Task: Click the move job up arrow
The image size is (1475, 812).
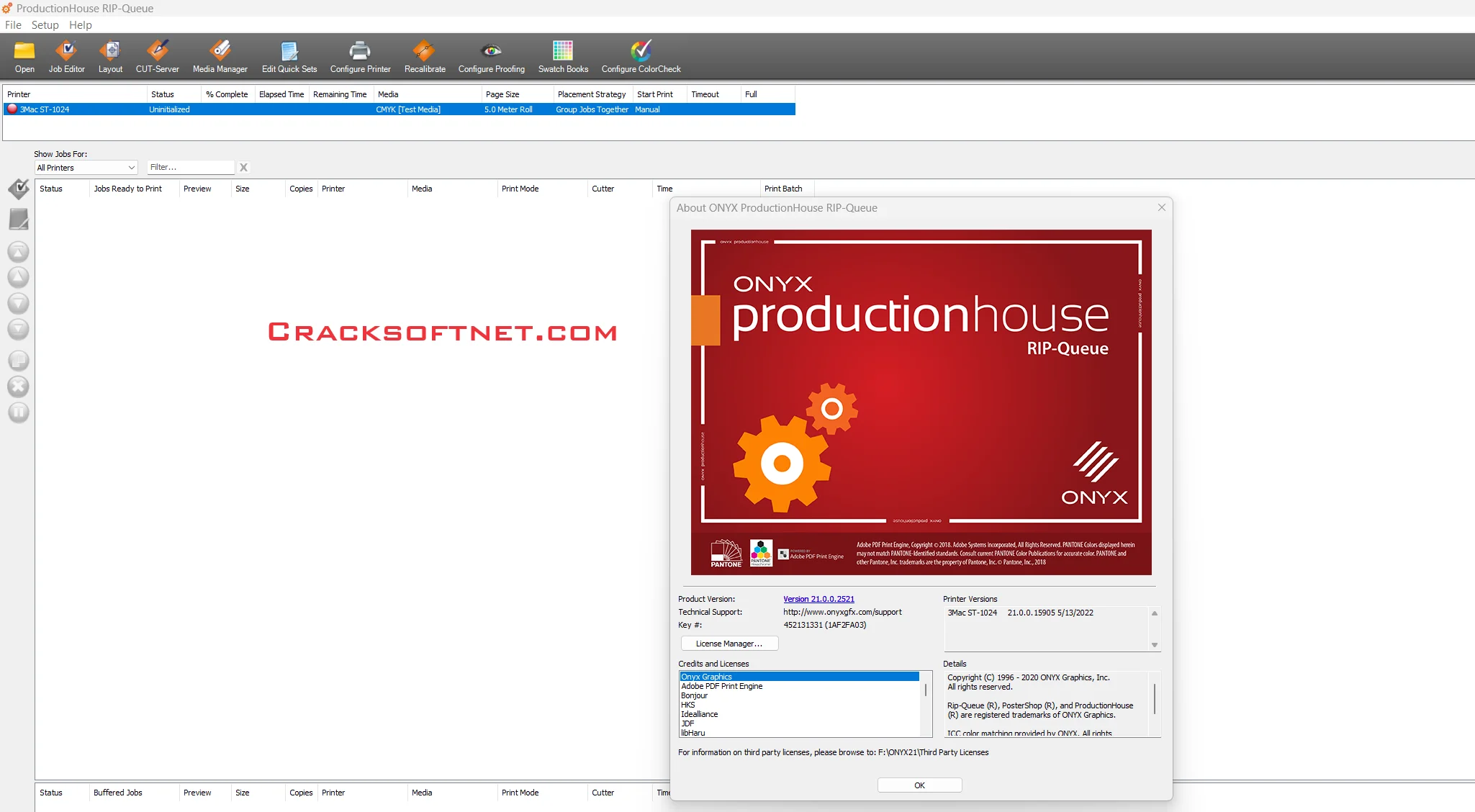Action: 19,277
